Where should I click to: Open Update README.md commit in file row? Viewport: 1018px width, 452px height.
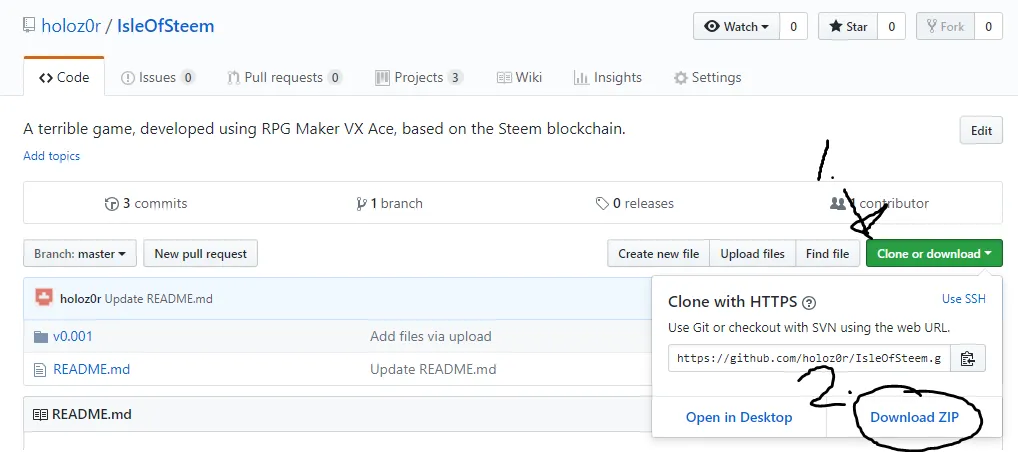pos(433,369)
